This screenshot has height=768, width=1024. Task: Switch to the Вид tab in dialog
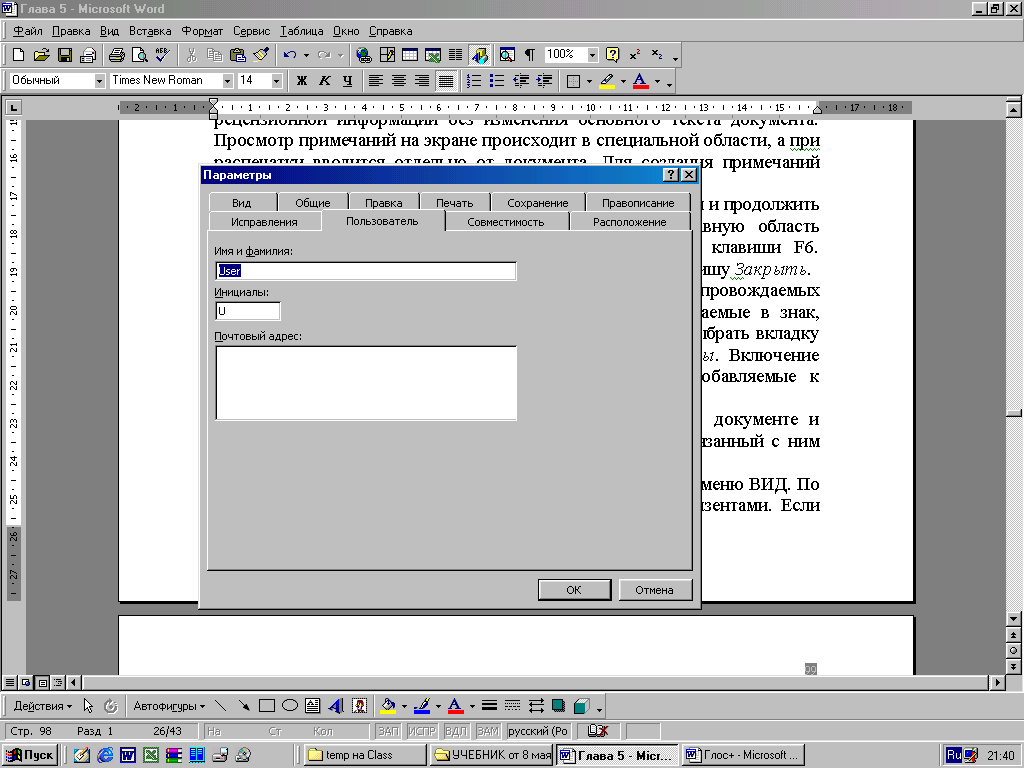[x=242, y=202]
